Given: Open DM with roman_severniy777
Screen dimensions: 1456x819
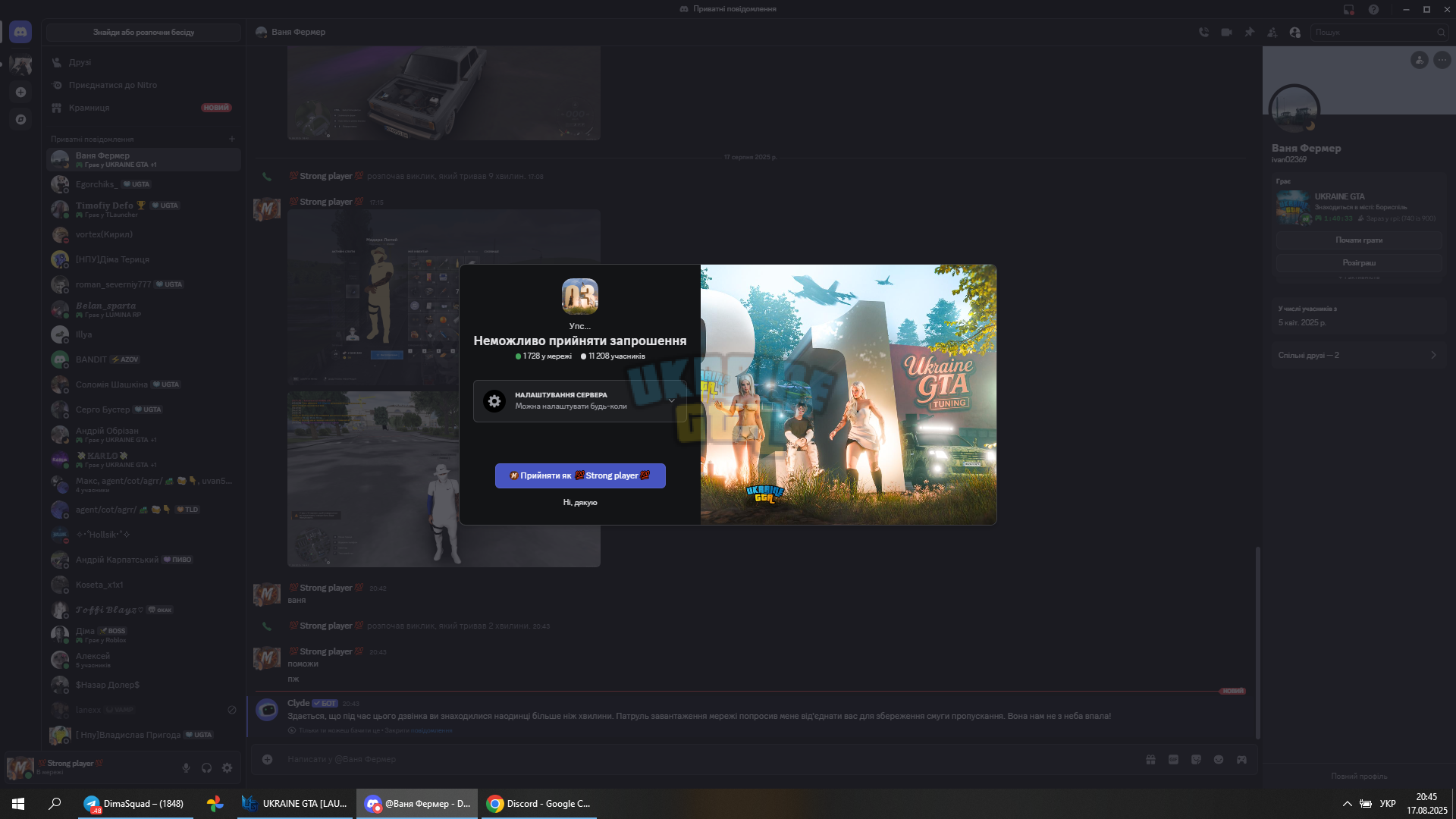Looking at the screenshot, I should pos(144,284).
